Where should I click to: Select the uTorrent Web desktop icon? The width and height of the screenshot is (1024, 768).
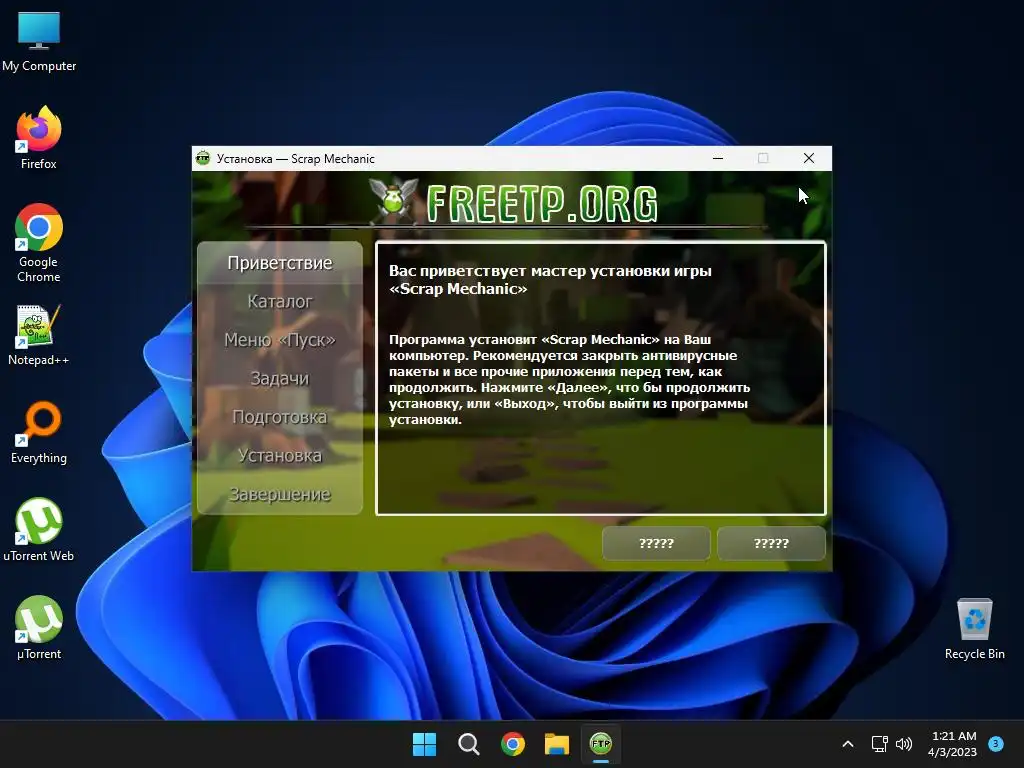click(39, 530)
